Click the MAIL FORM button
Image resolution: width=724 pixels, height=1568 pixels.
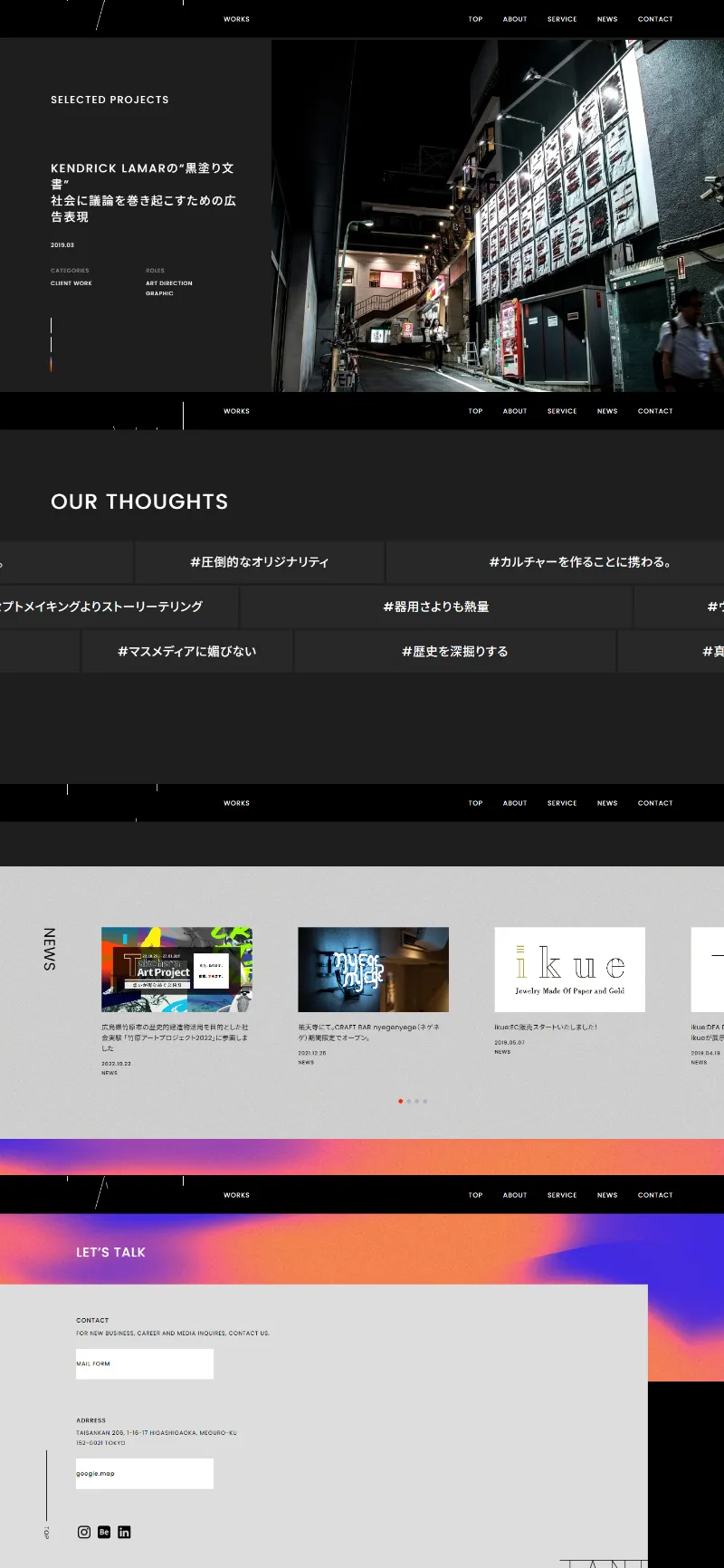[x=145, y=1363]
